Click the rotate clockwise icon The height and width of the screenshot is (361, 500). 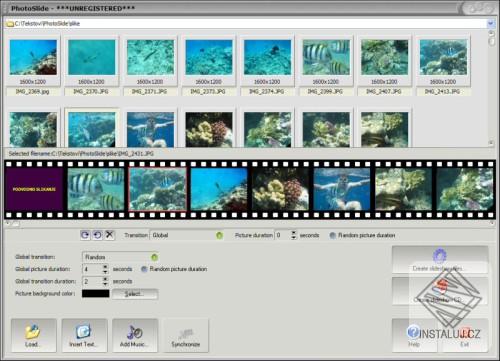click(85, 235)
